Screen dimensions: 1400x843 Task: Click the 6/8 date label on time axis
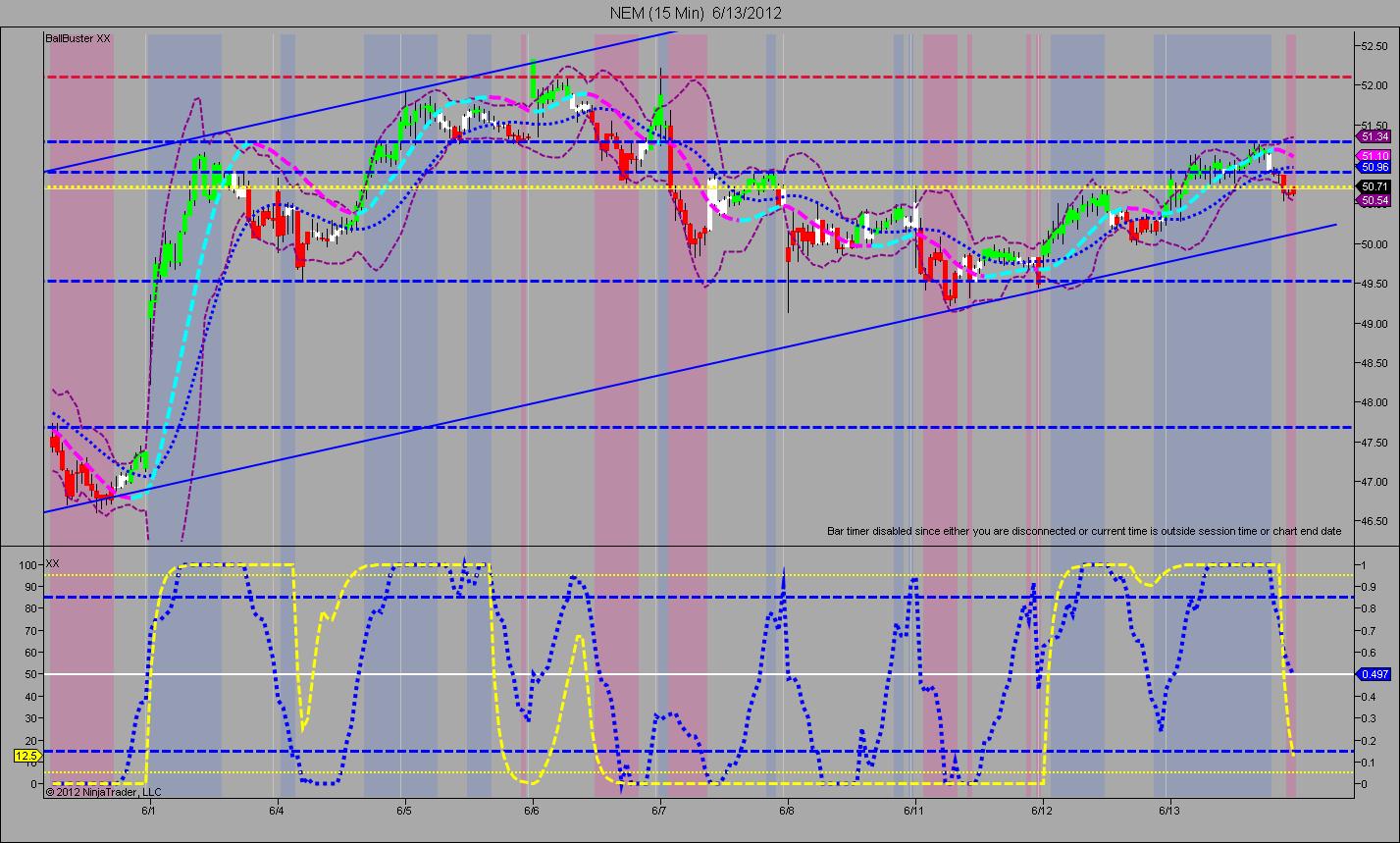pos(787,811)
